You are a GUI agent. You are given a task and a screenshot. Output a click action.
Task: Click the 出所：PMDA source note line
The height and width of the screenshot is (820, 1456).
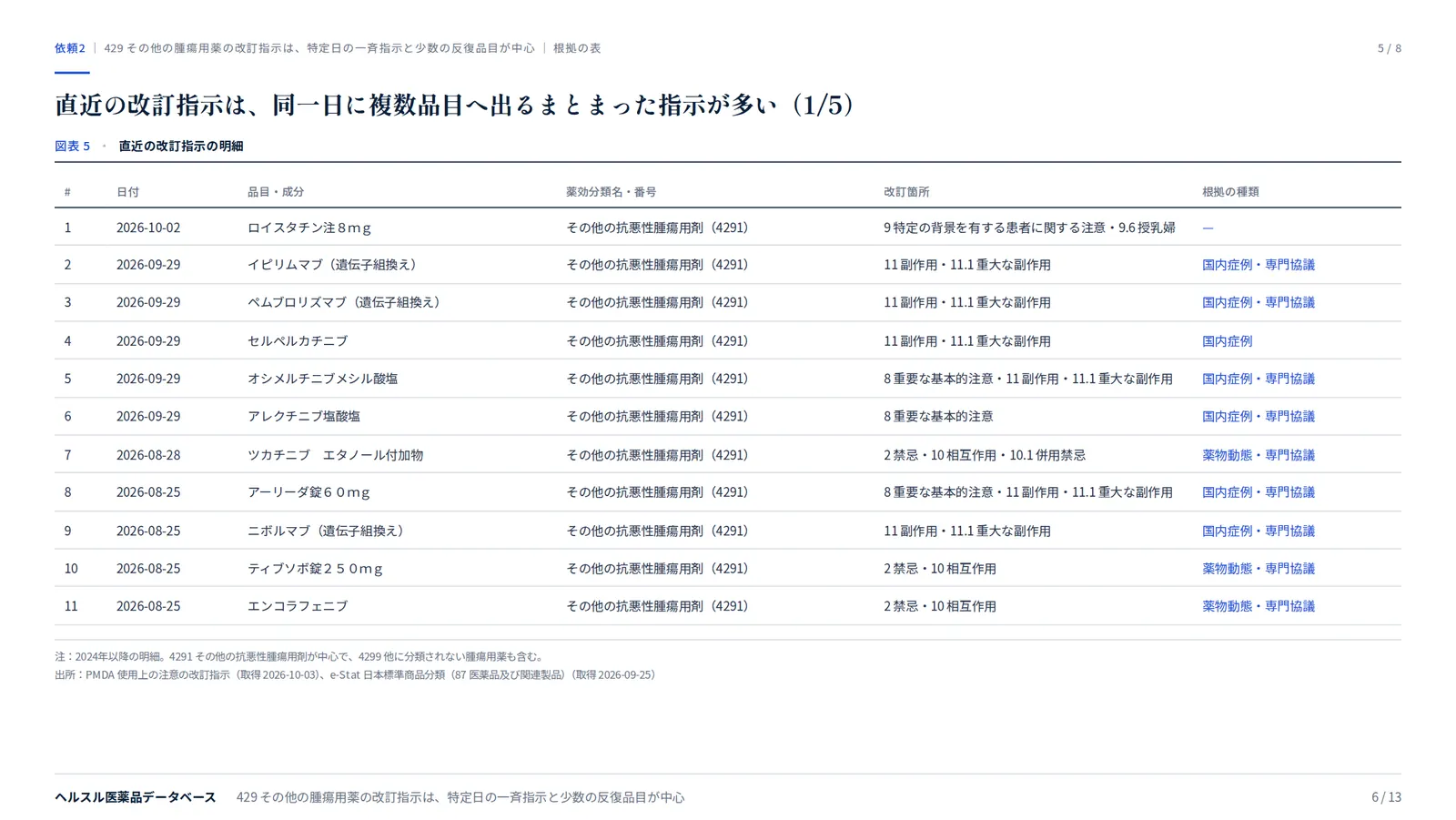coord(357,675)
